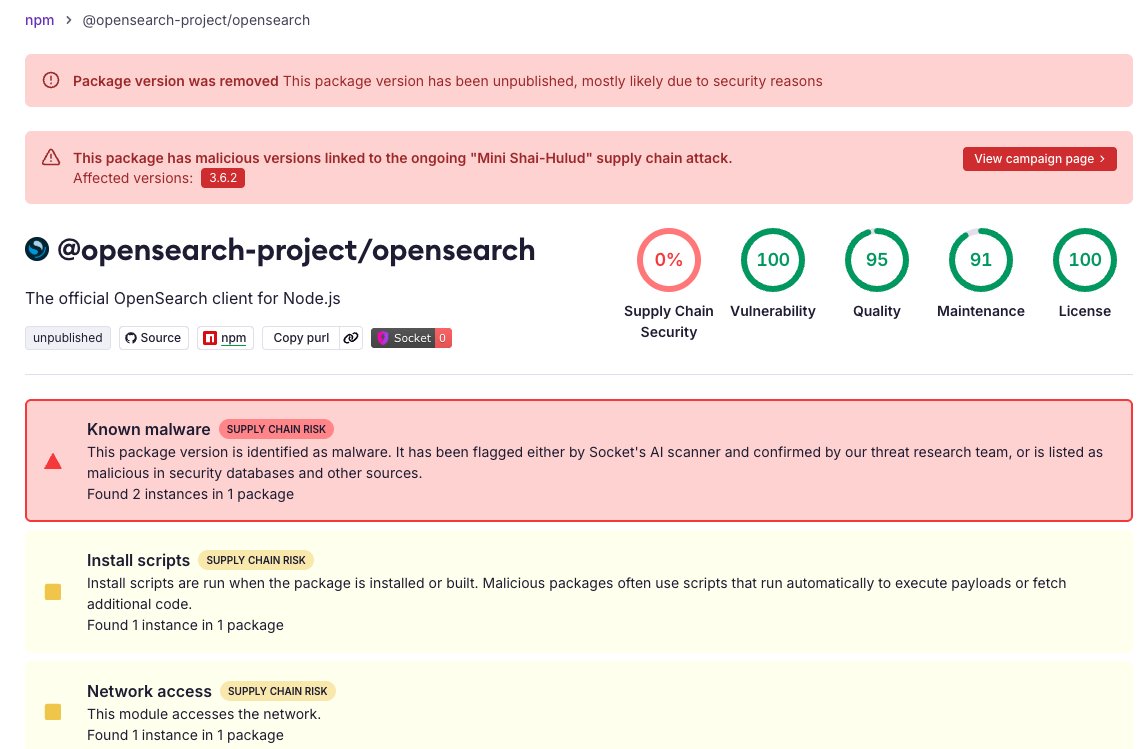This screenshot has height=749, width=1148.
Task: Click the circled exclamation icon in removed banner
Action: (51, 81)
